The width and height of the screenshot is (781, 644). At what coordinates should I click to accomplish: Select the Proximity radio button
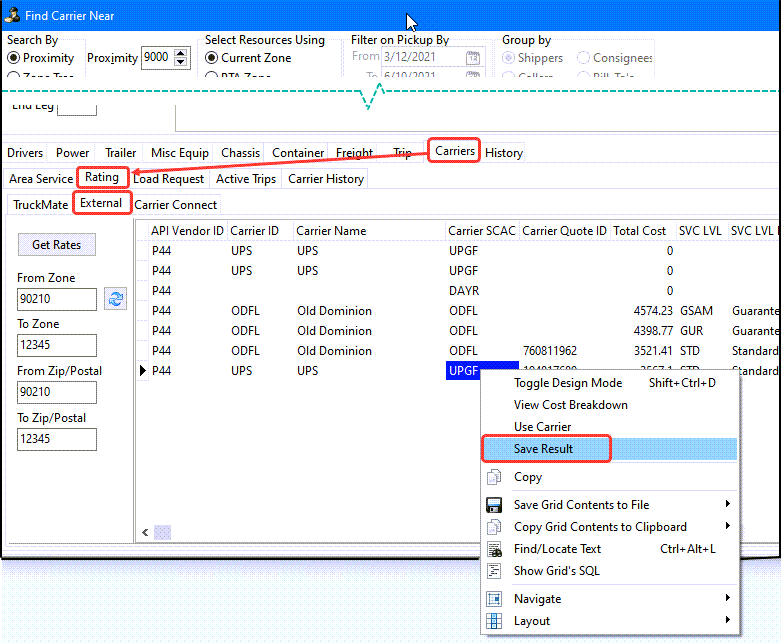tap(14, 58)
